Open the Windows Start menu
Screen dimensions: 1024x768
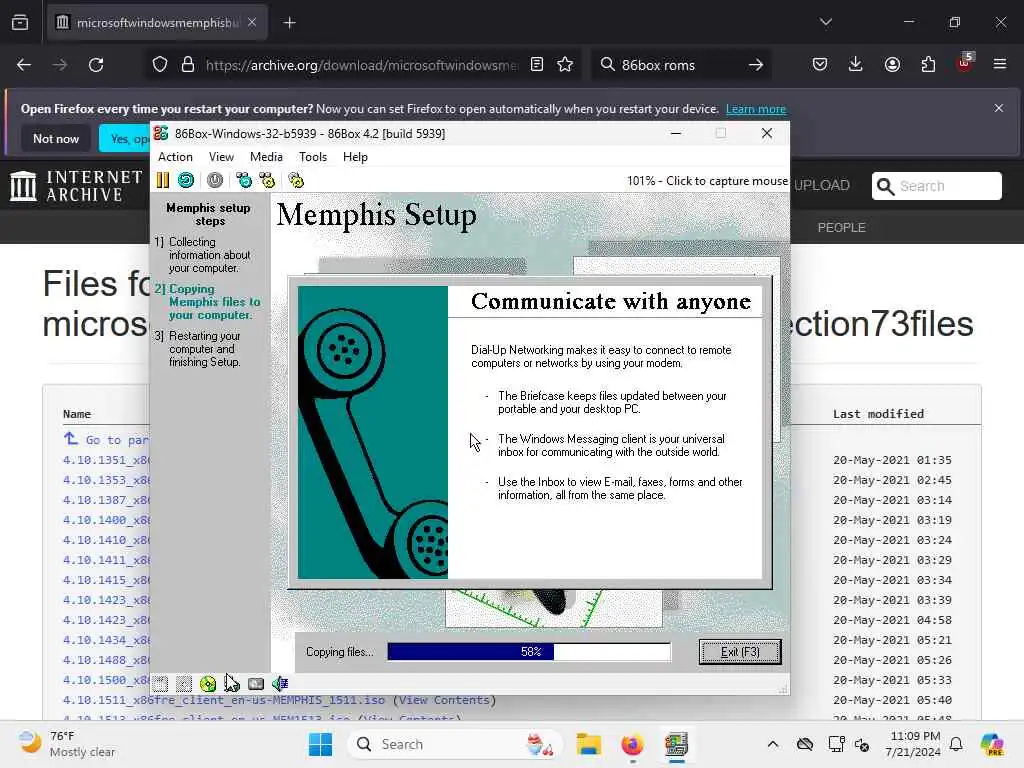pyautogui.click(x=320, y=744)
